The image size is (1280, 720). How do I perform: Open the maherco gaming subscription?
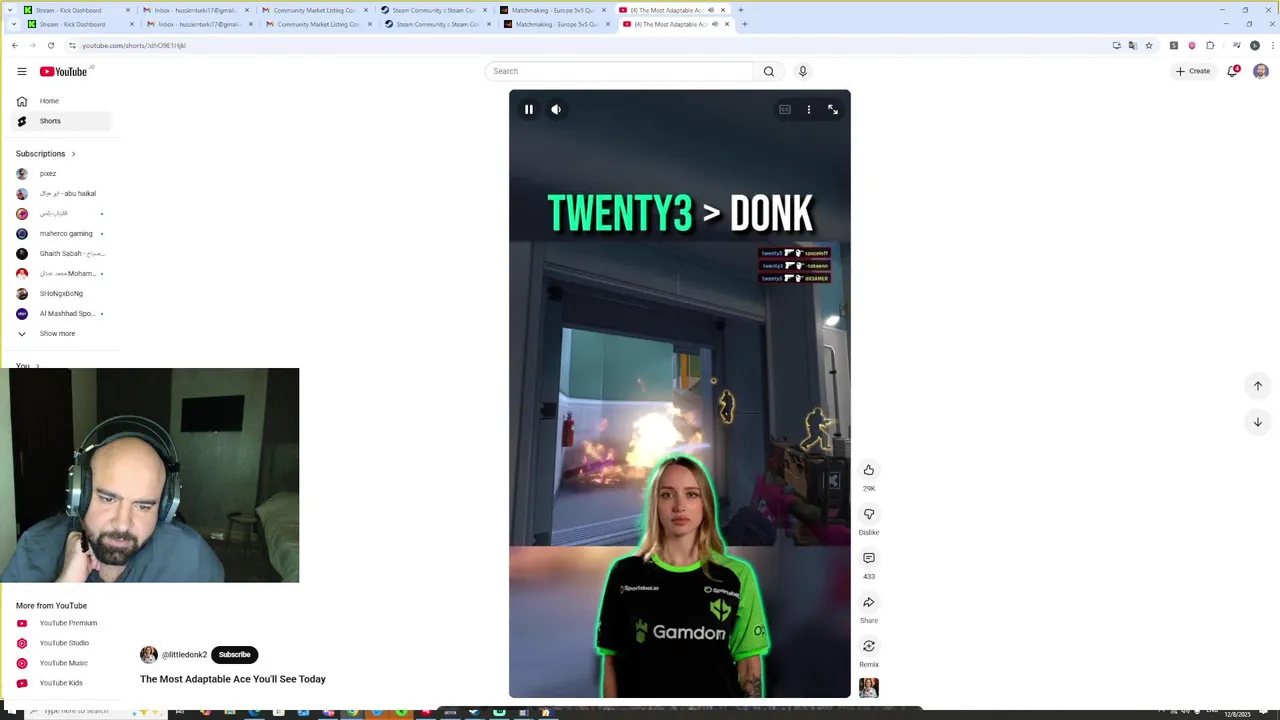60,234
